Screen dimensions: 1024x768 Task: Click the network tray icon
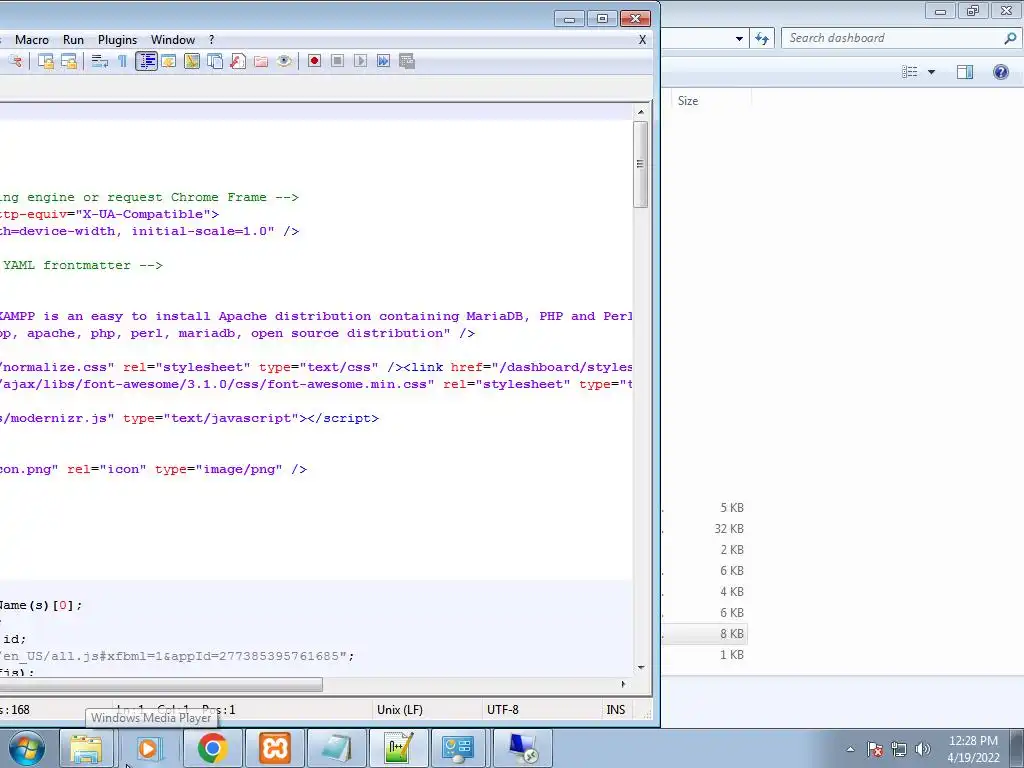point(899,749)
